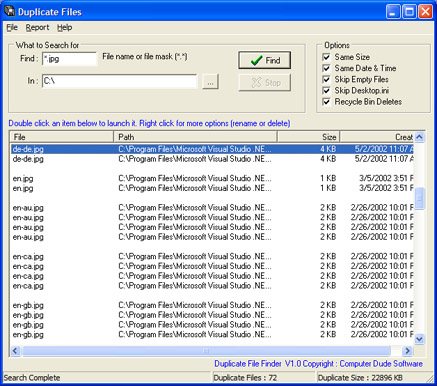Image resolution: width=437 pixels, height=386 pixels.
Task: Click the Duplicate File Finder copyright text
Action: coord(318,364)
